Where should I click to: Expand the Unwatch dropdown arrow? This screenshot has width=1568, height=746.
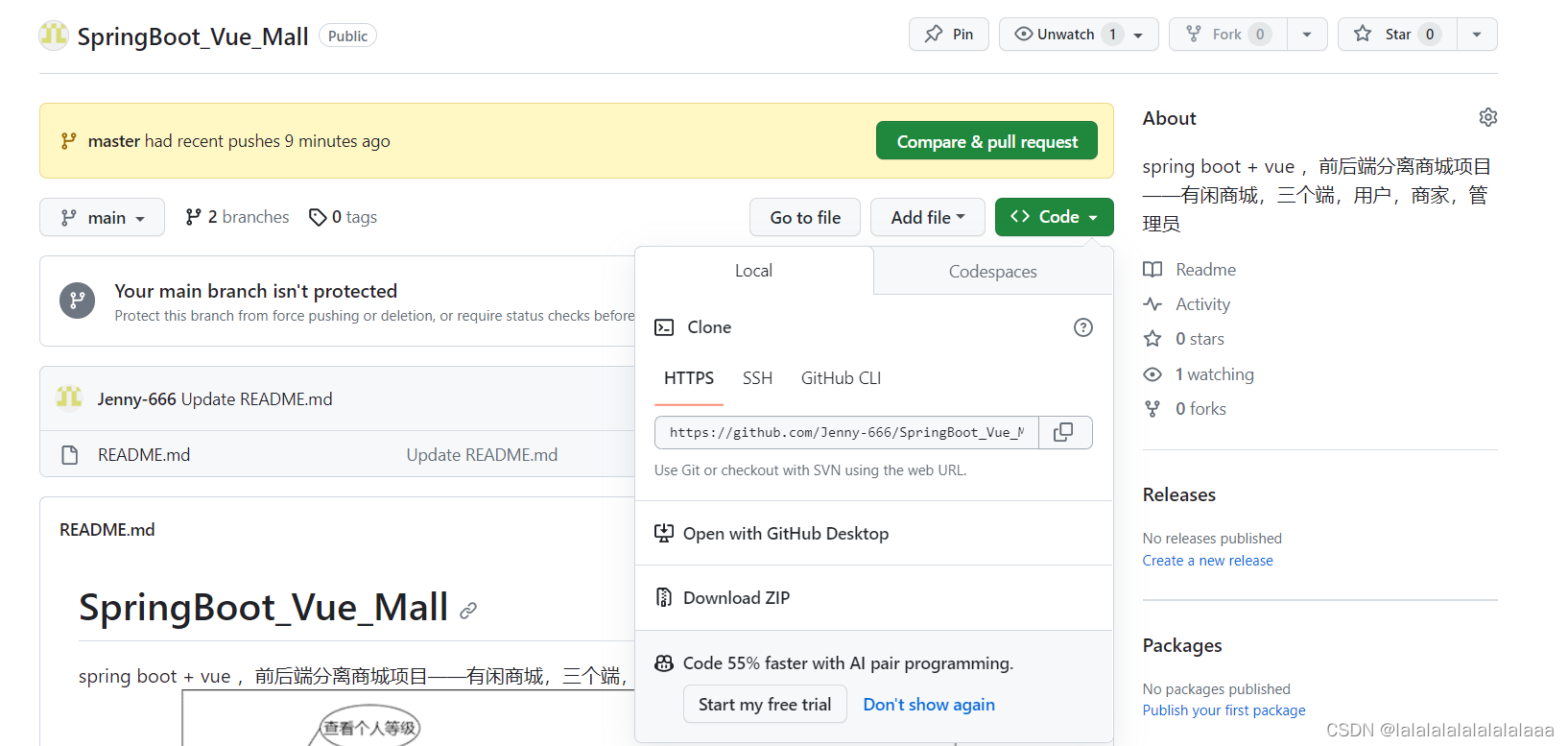click(x=1139, y=35)
